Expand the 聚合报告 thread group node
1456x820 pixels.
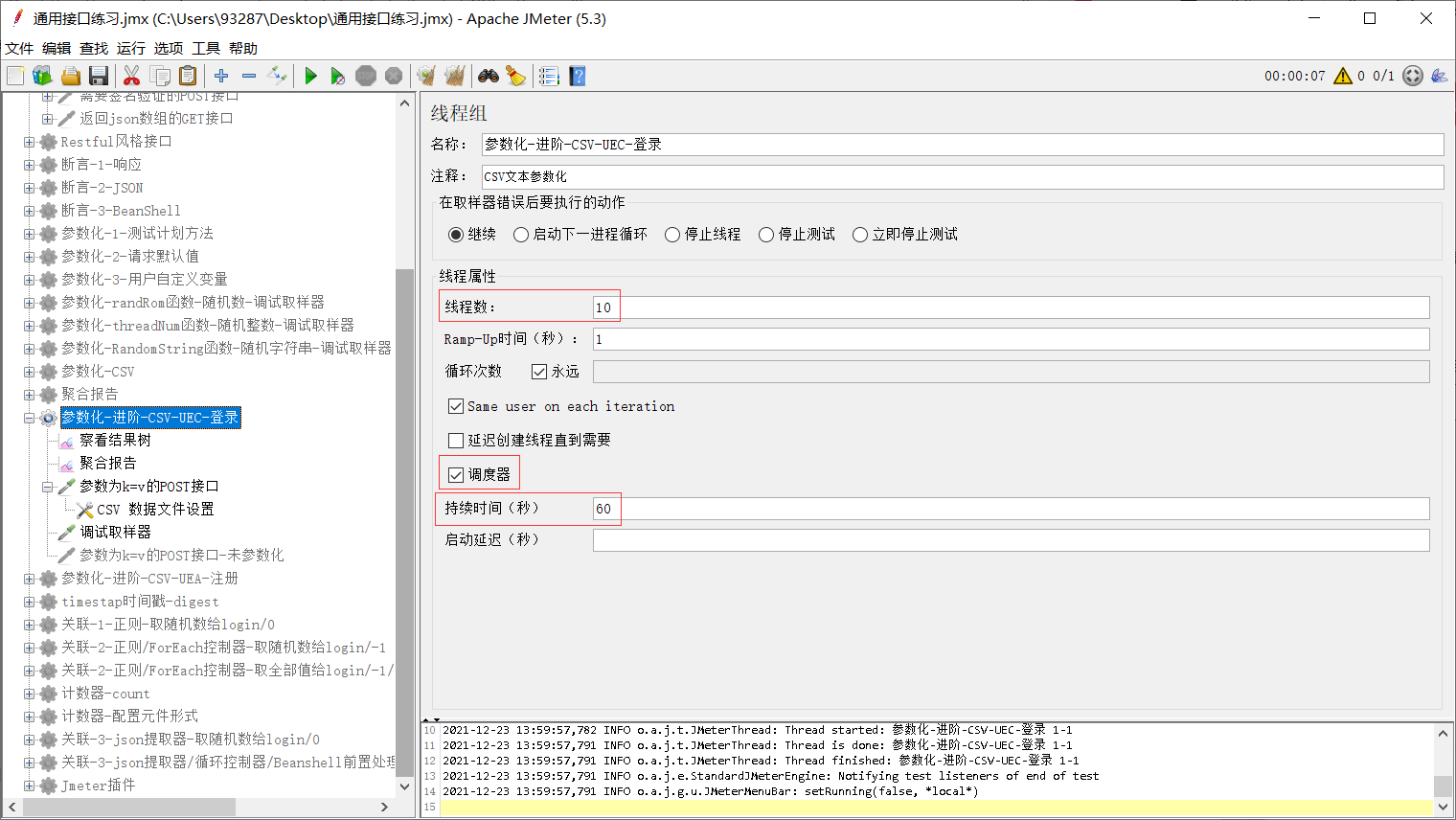point(29,395)
